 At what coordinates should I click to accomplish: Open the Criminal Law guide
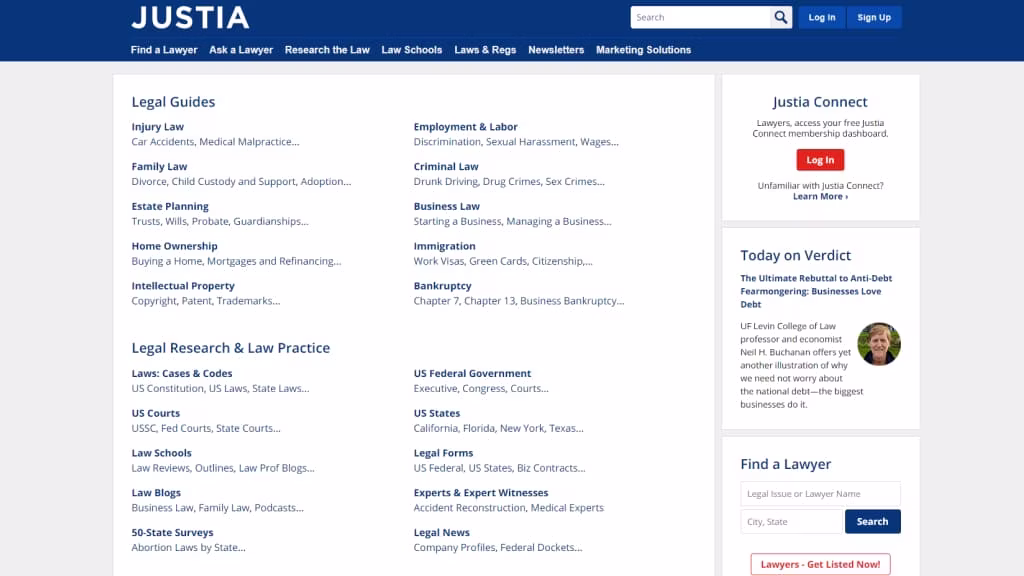[446, 167]
